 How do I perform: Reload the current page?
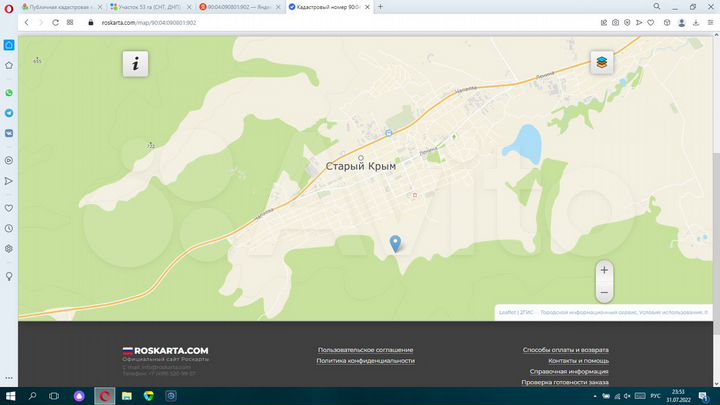point(56,22)
